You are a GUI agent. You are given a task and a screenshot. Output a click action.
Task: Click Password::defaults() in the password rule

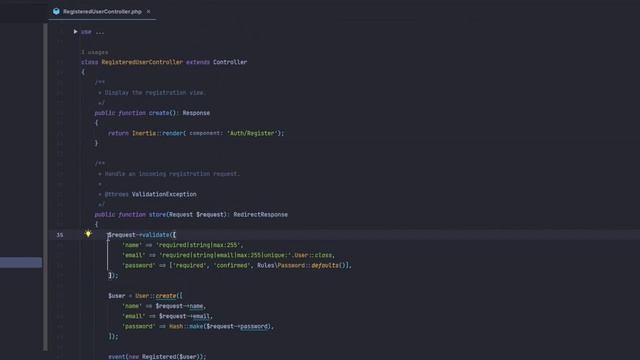coord(313,266)
